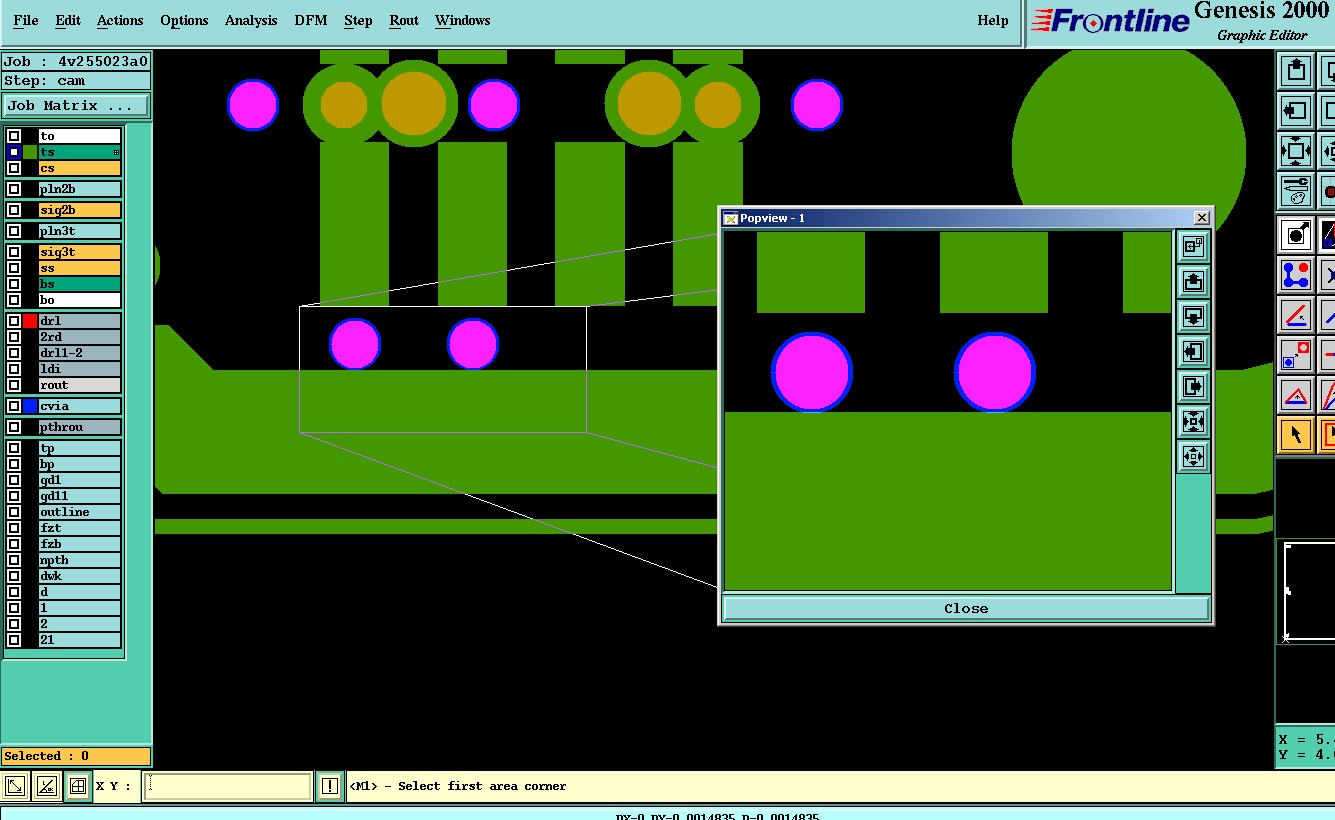This screenshot has height=820, width=1335.
Task: Open the tools and palette settings icon
Action: point(1296,190)
